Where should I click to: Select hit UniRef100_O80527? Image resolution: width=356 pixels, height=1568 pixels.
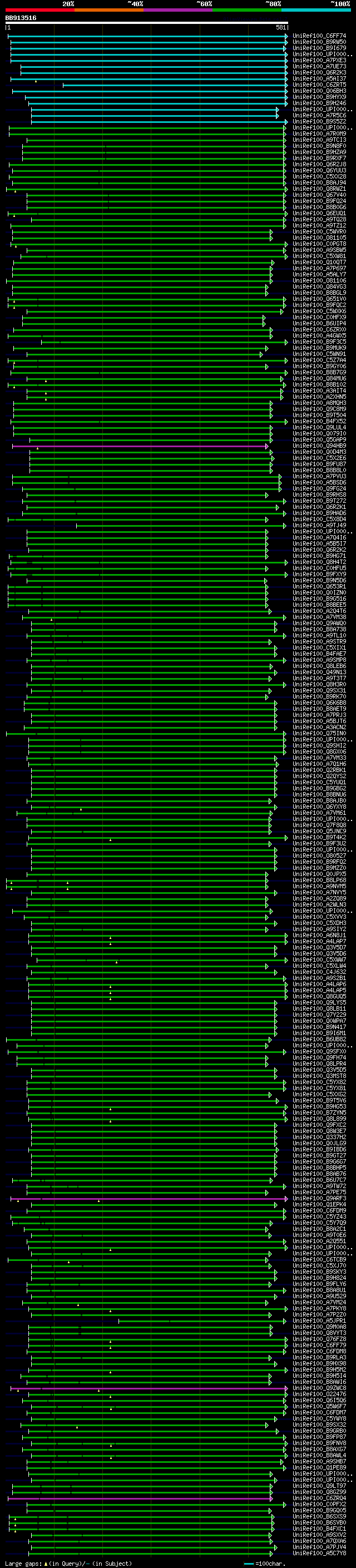click(x=319, y=856)
